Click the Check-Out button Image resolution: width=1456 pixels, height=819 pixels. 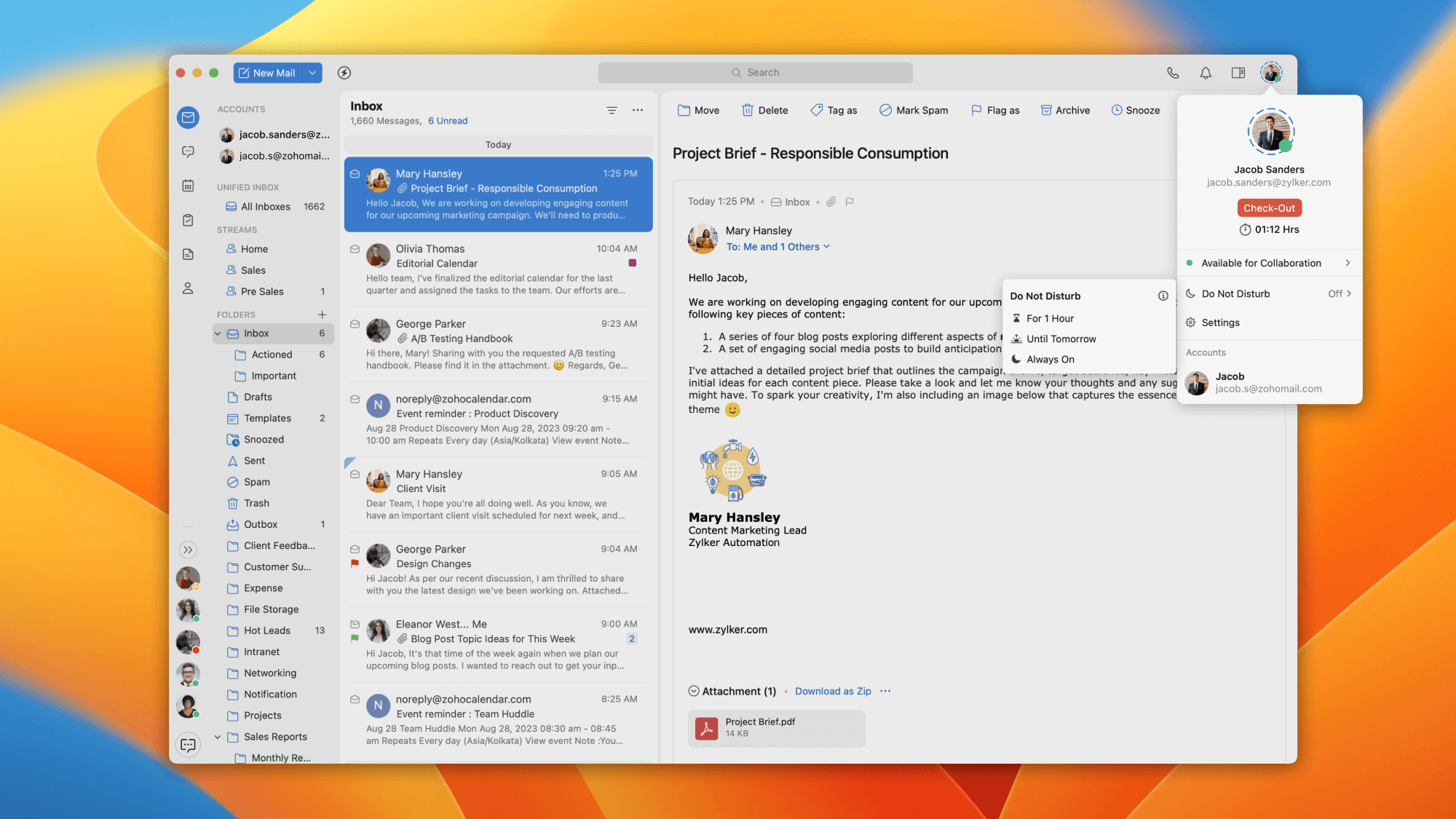click(x=1269, y=208)
